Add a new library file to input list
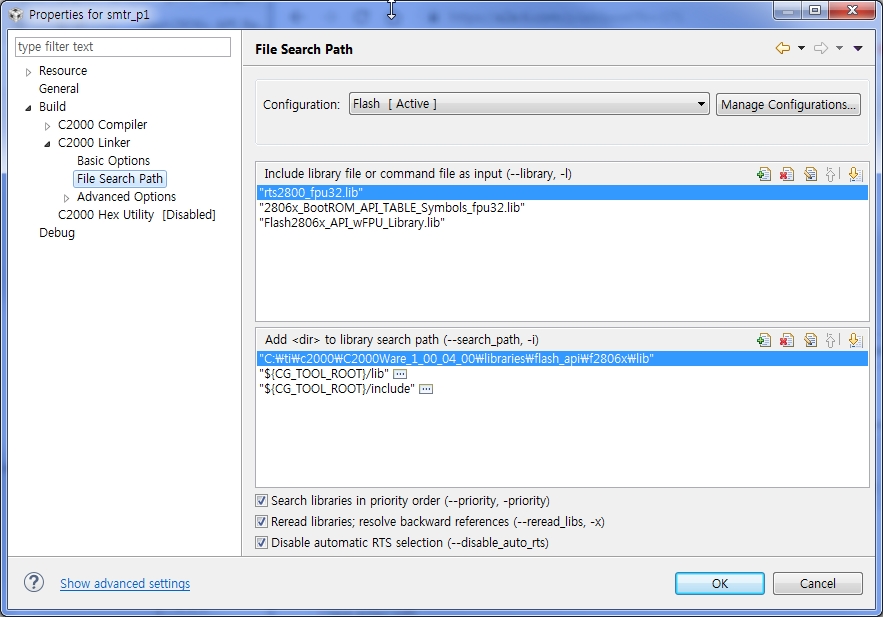The height and width of the screenshot is (617, 883). pyautogui.click(x=765, y=174)
